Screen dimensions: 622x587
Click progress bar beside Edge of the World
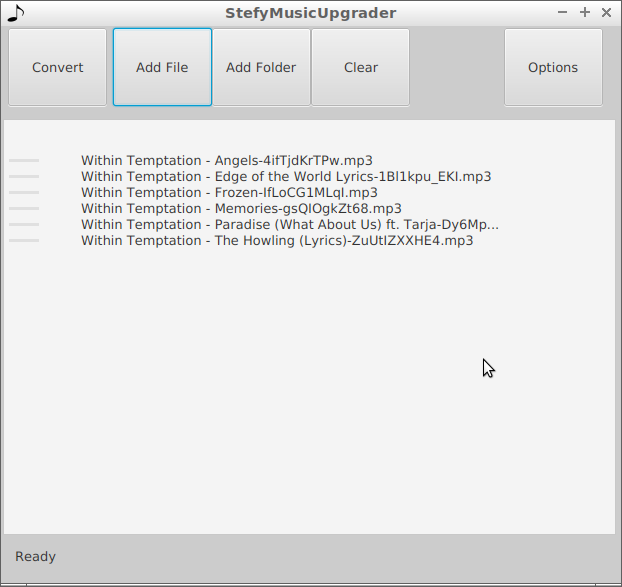click(24, 176)
